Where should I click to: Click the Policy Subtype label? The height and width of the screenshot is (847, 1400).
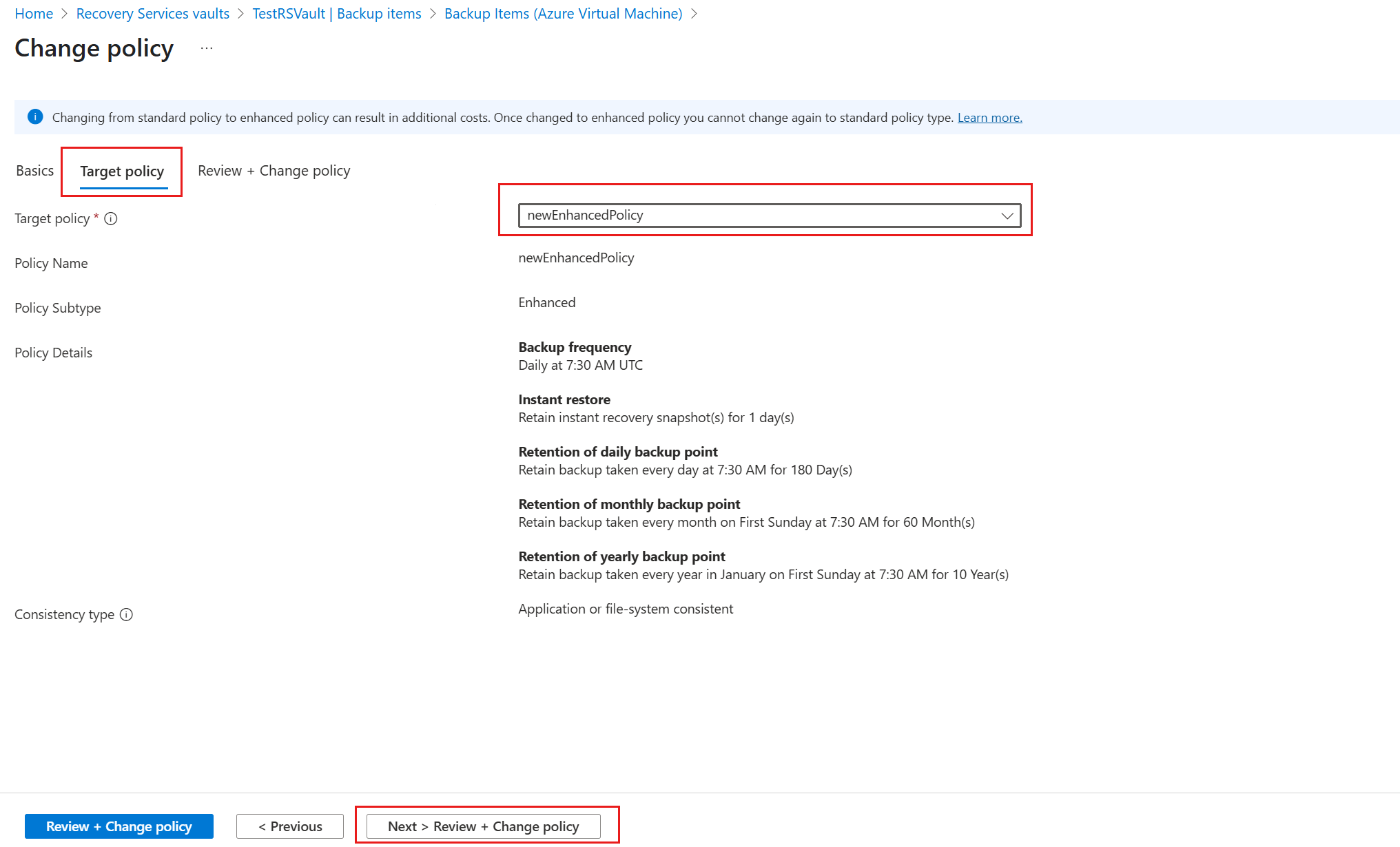point(58,308)
